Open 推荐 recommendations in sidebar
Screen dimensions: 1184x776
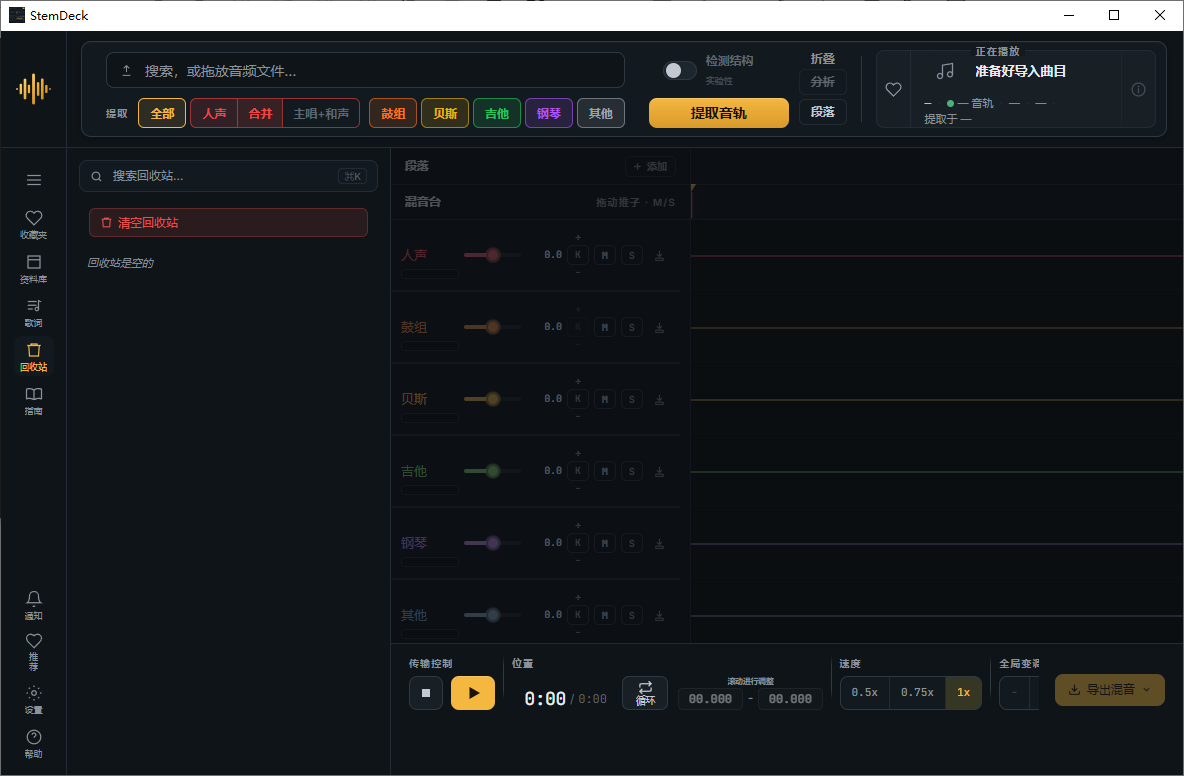click(x=33, y=651)
